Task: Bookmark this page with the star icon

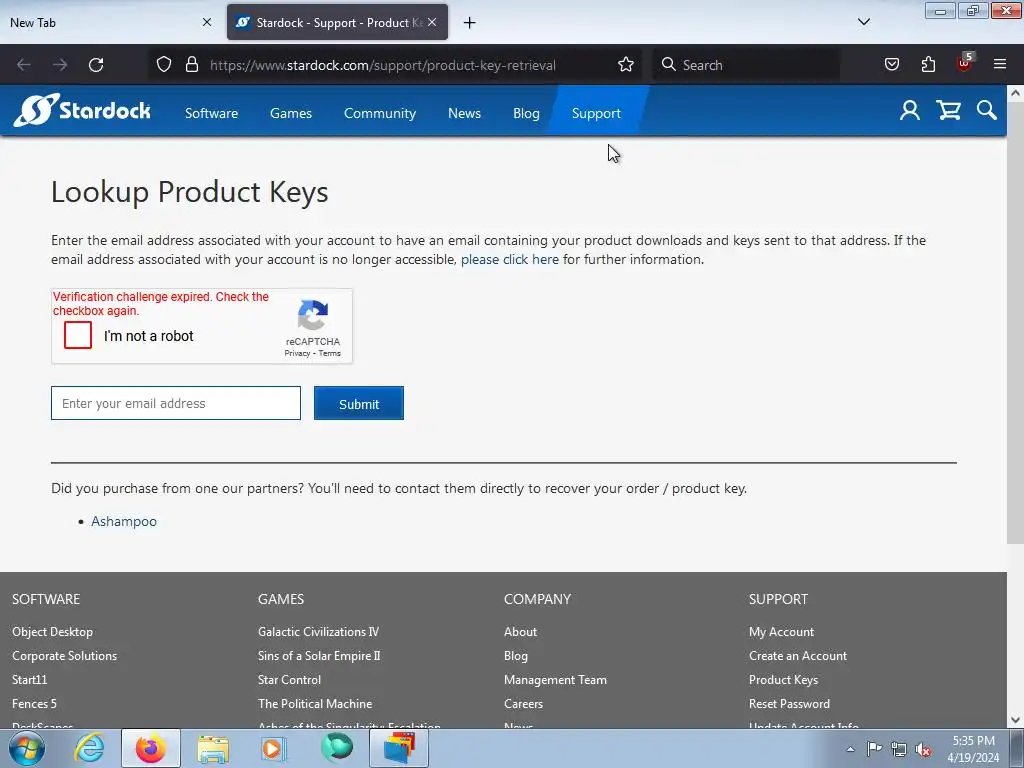Action: (x=626, y=65)
